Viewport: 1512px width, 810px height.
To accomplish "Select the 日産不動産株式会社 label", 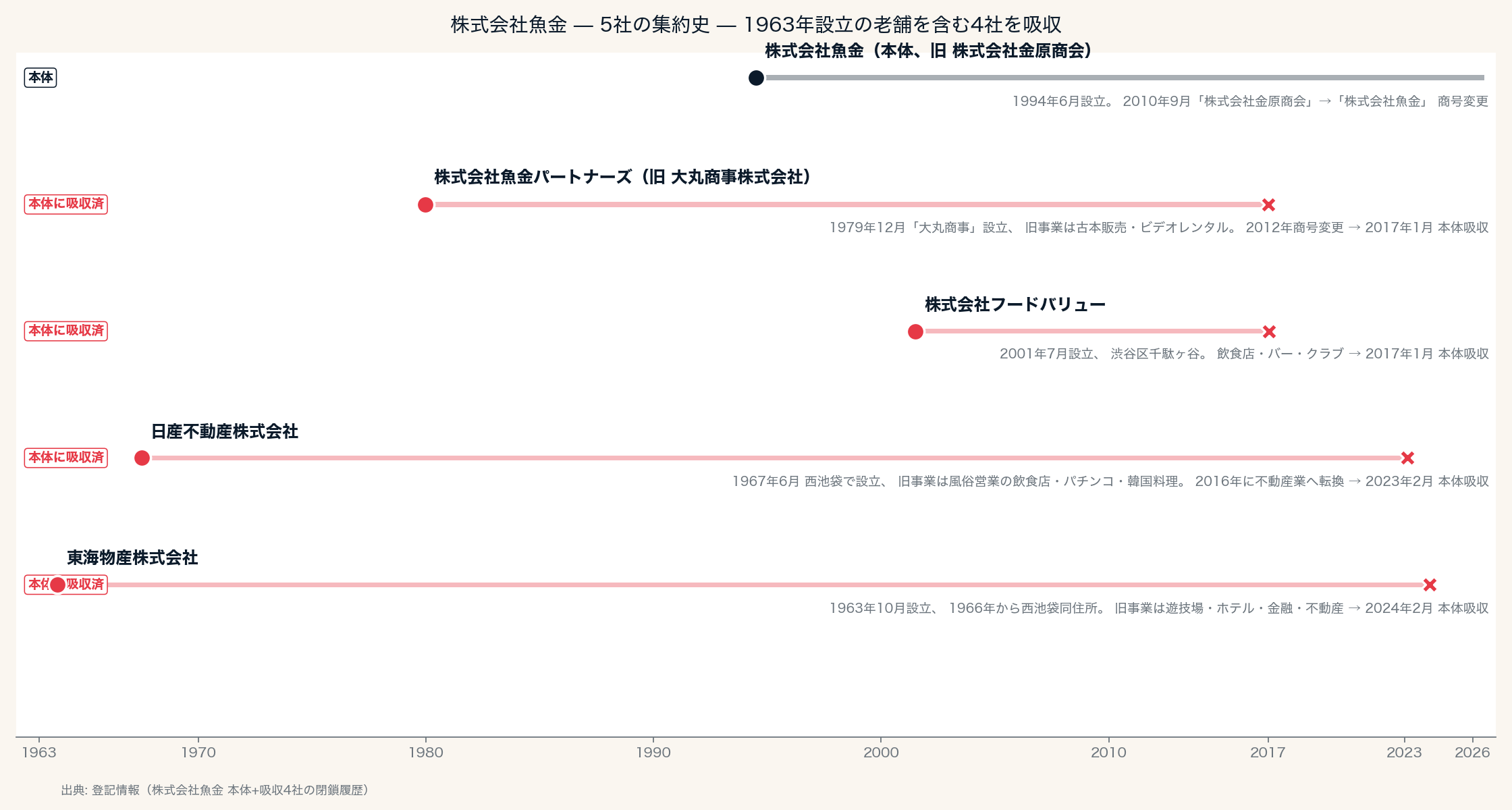I will point(225,431).
